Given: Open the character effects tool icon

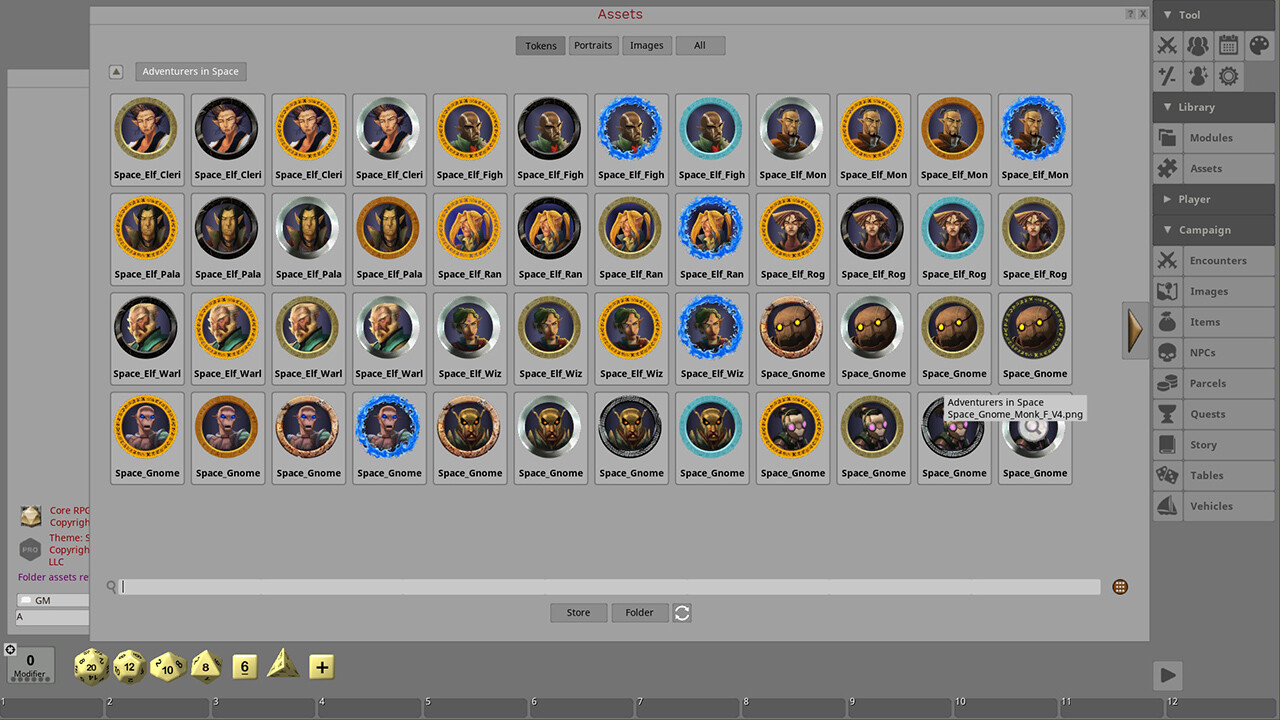Looking at the screenshot, I should tap(1196, 75).
